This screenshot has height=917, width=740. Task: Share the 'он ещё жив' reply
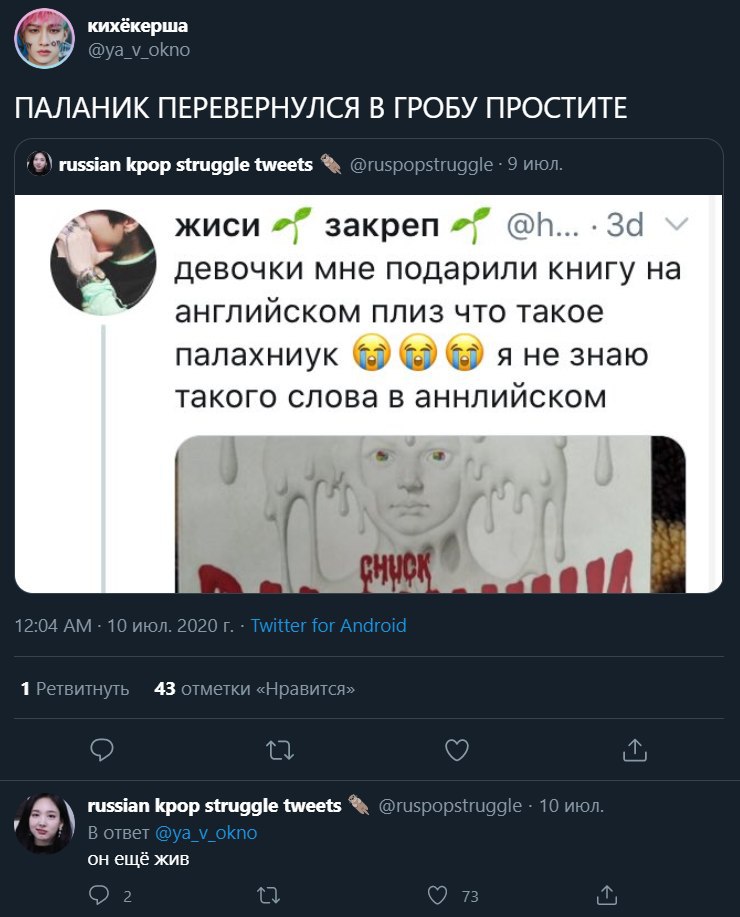pos(607,894)
